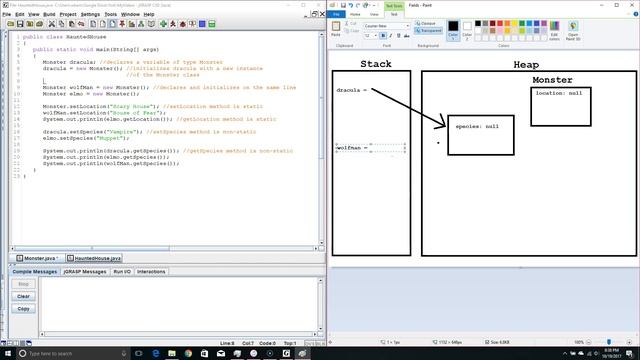Image resolution: width=640 pixels, height=360 pixels.
Task: Open the Tools menu in jGRASP
Action: point(110,14)
